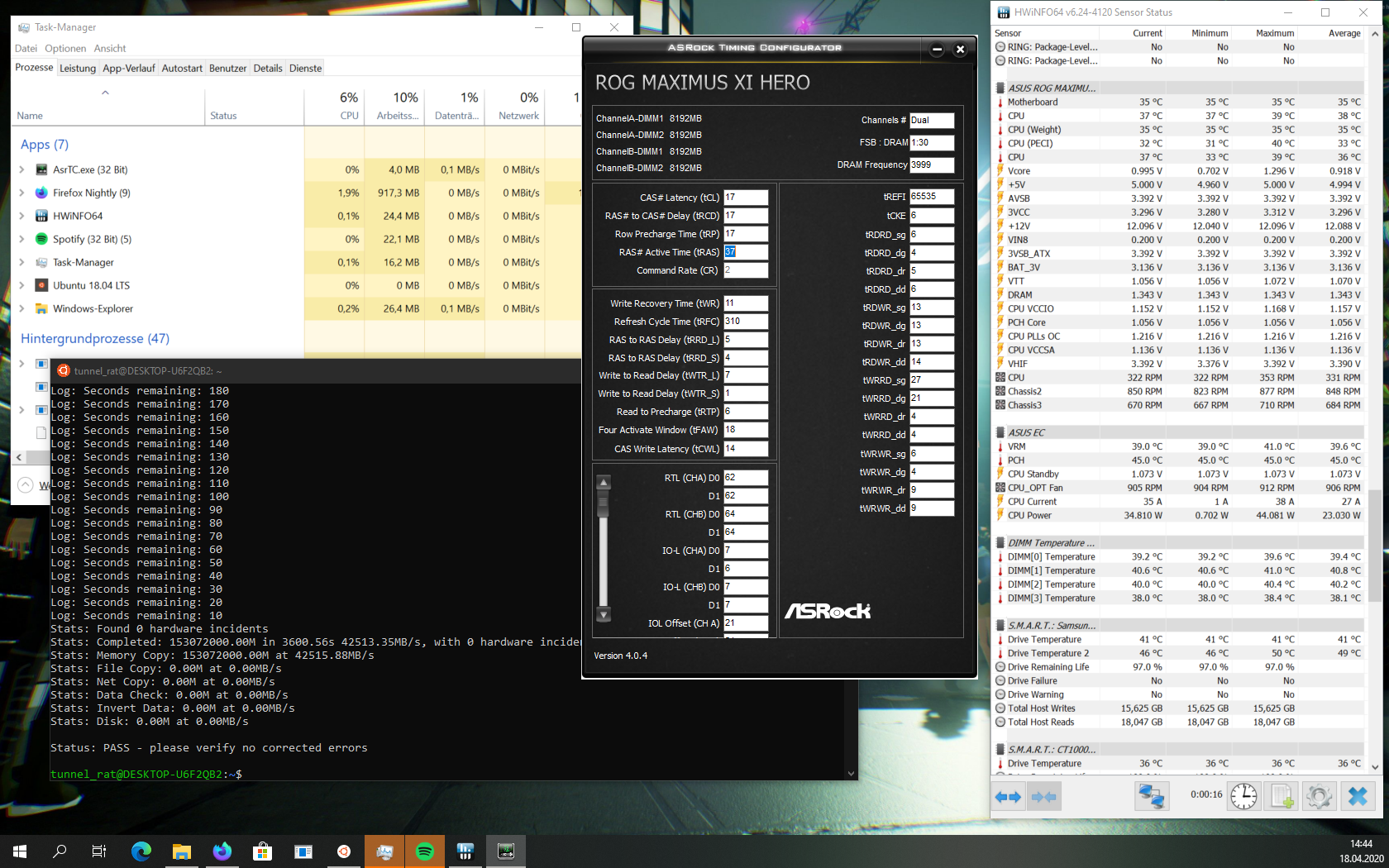Expand the AsrTc.exe (32 Bit) process
The height and width of the screenshot is (868, 1389).
(22, 169)
